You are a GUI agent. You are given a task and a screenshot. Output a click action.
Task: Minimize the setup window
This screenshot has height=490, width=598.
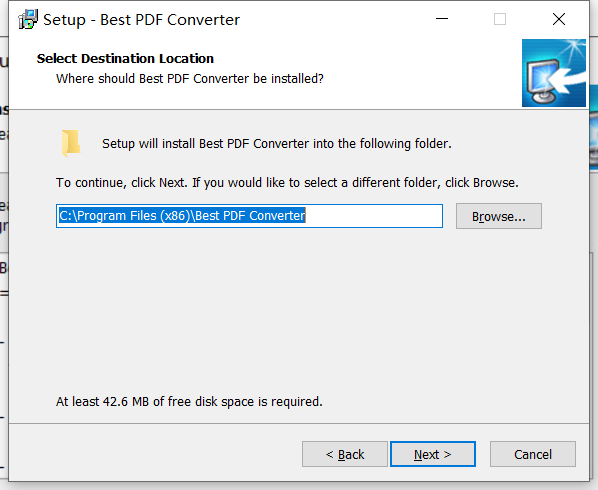click(442, 19)
